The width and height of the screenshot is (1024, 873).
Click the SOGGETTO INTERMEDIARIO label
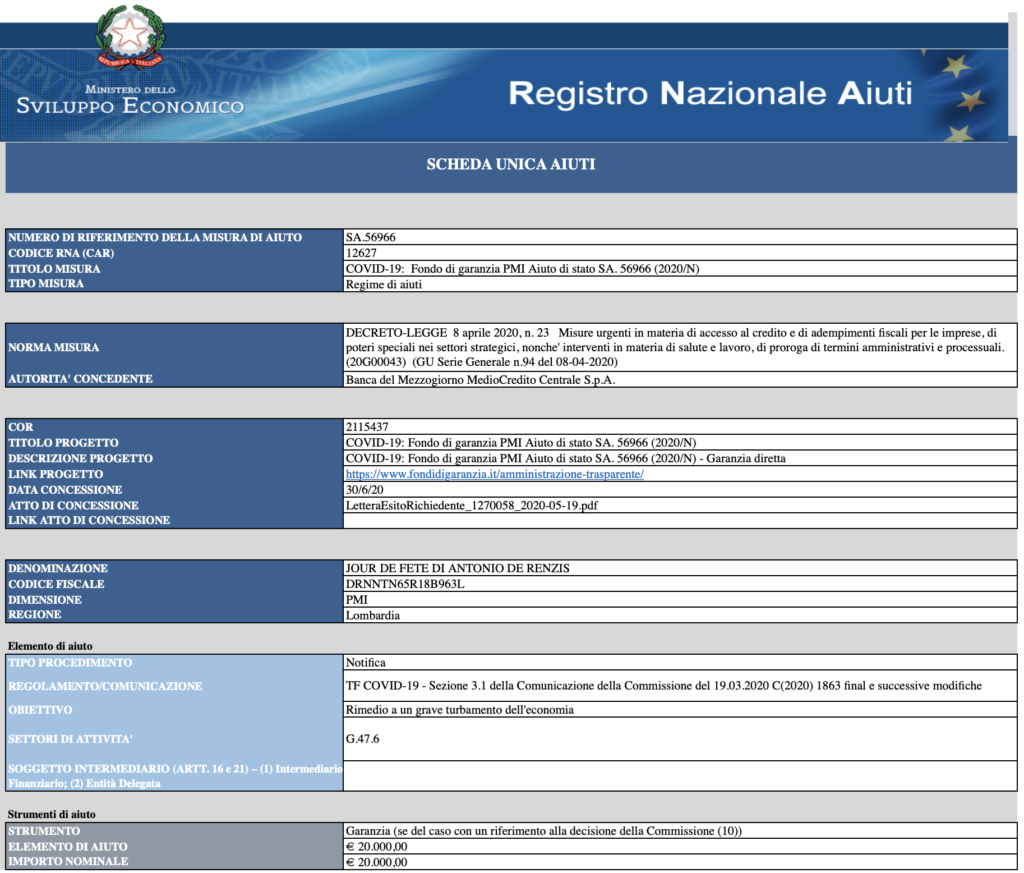[x=175, y=776]
